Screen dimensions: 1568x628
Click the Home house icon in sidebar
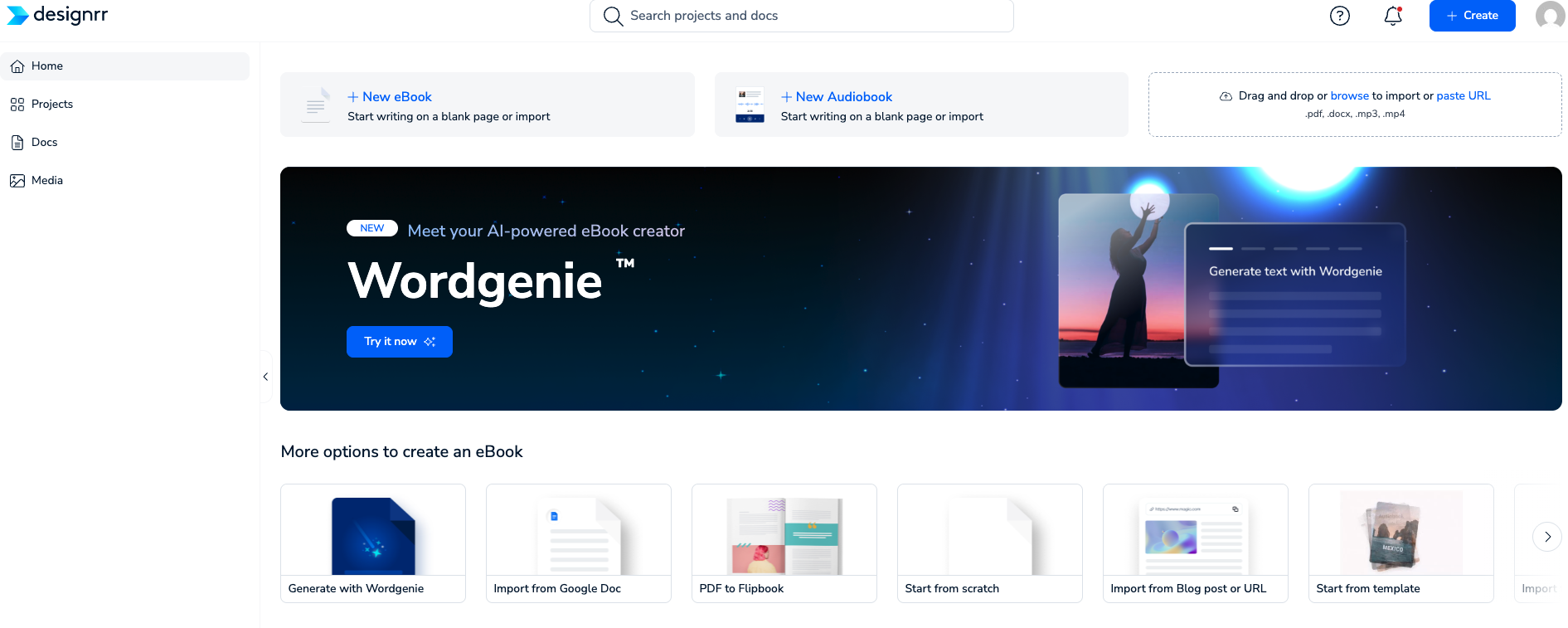tap(17, 66)
